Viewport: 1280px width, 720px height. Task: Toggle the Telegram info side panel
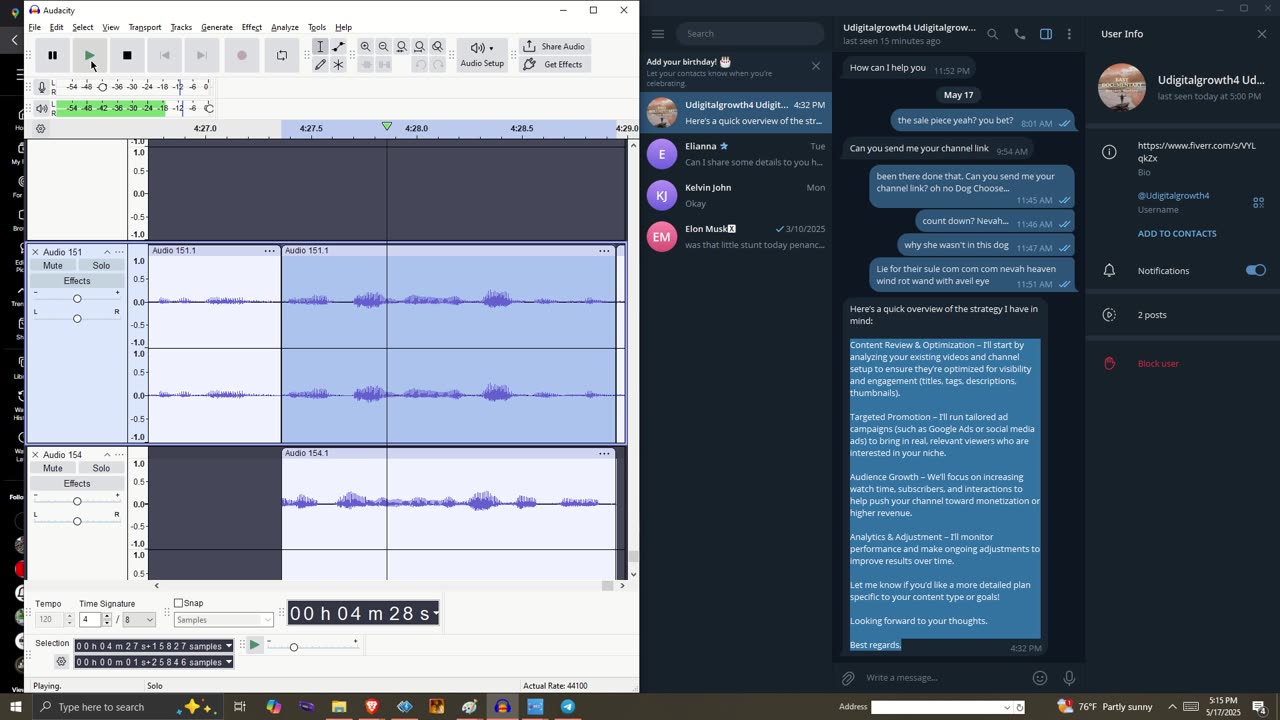1046,34
